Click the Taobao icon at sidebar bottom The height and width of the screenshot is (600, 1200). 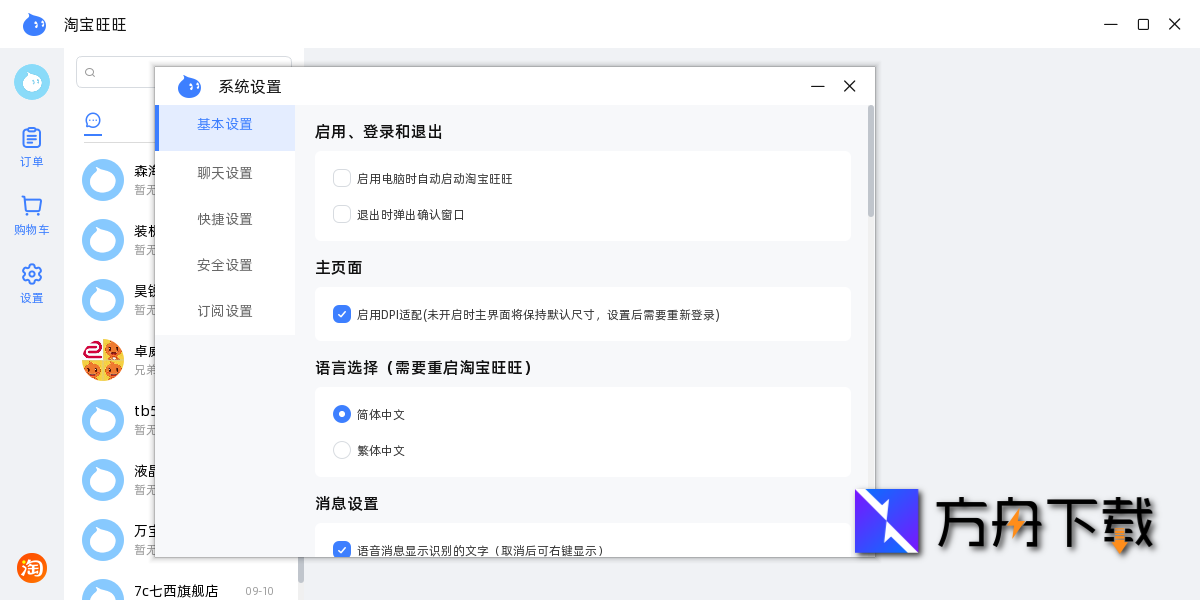(x=32, y=568)
